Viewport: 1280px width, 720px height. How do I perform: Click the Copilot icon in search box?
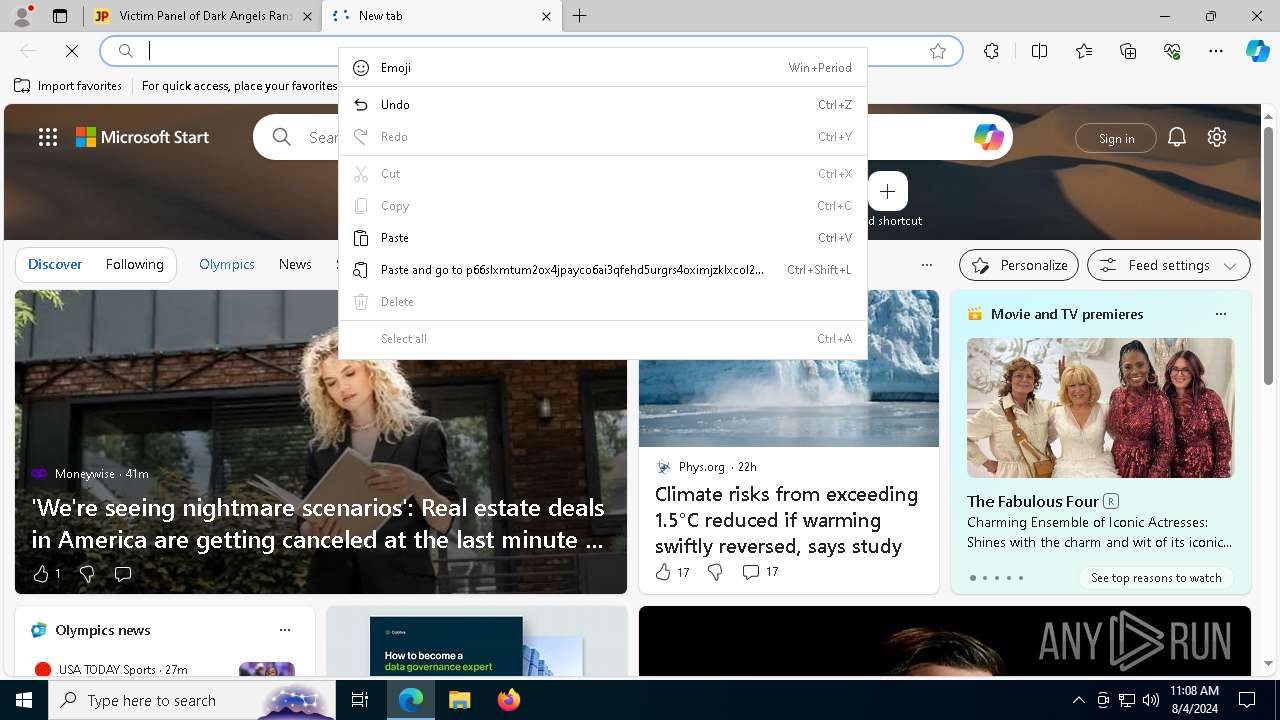(x=989, y=137)
